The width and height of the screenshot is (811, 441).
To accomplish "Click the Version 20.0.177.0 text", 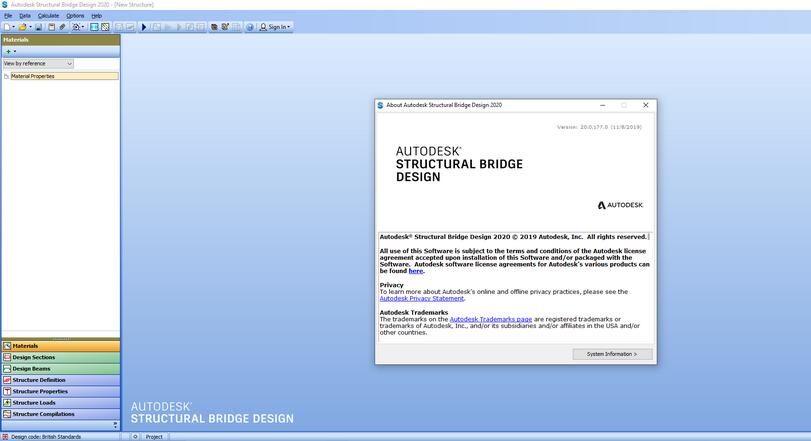I will point(599,127).
